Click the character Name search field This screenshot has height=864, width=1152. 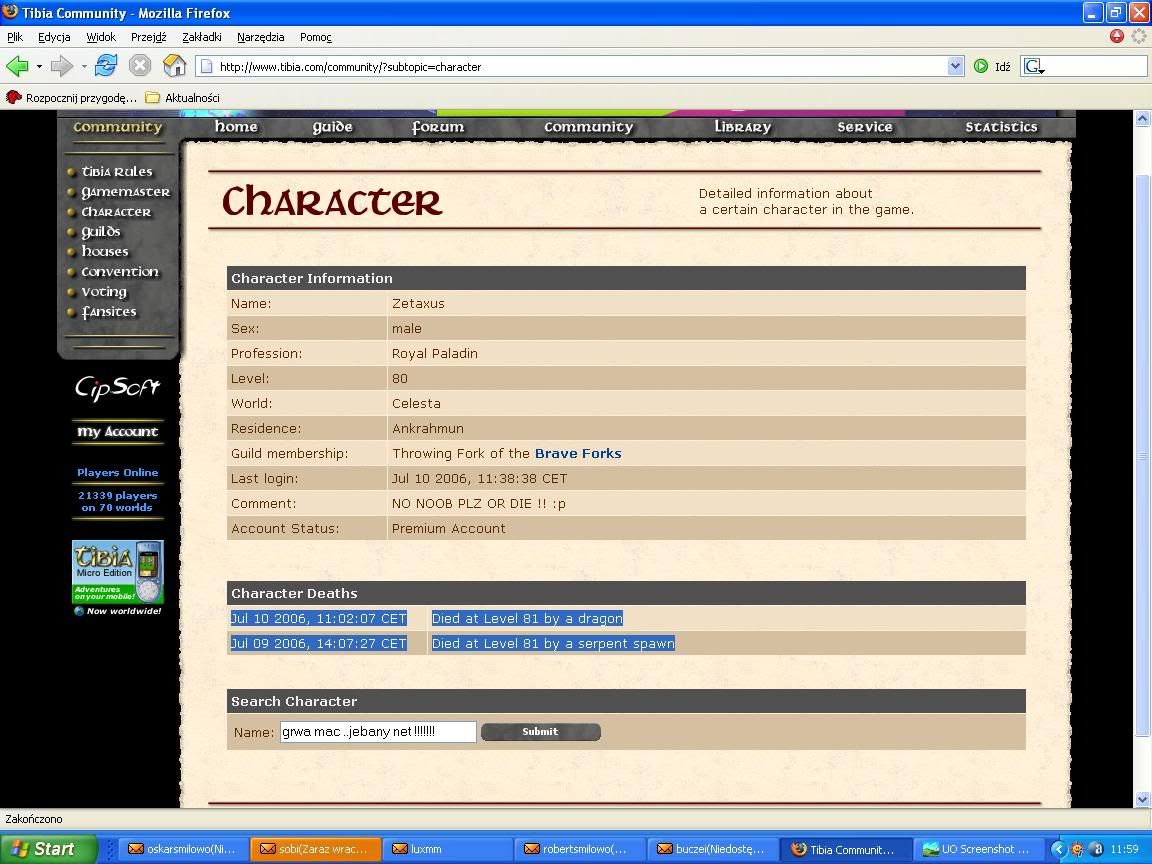(x=378, y=732)
